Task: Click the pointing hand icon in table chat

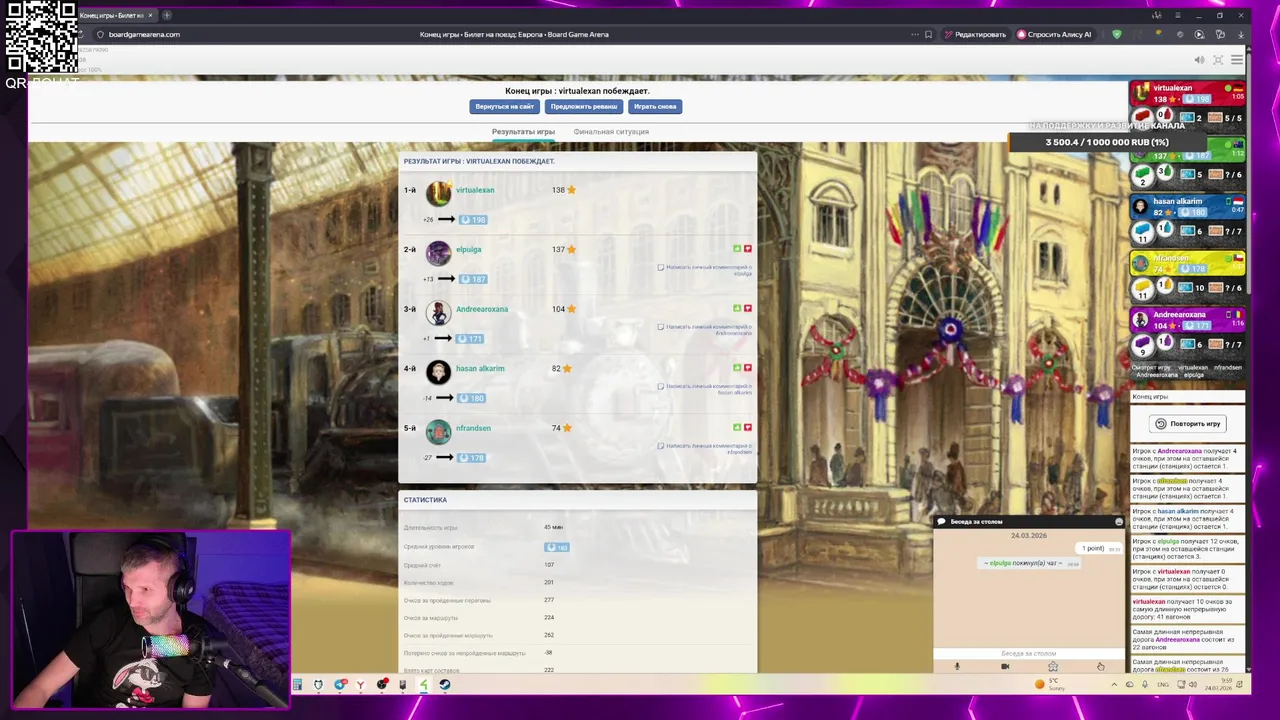Action: click(x=1100, y=666)
